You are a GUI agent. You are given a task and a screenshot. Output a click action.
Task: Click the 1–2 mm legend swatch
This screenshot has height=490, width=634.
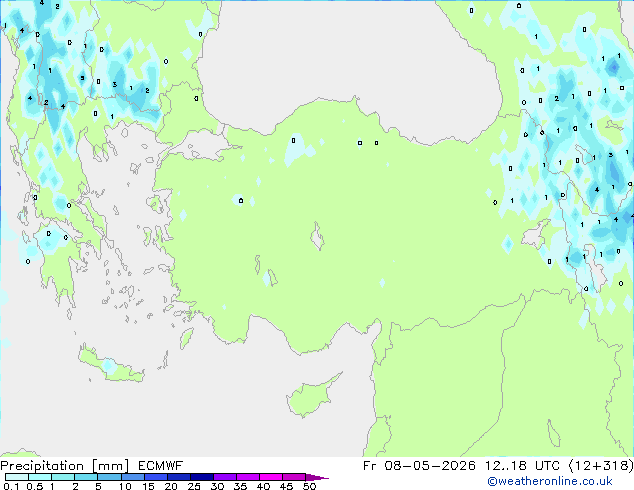[63, 477]
